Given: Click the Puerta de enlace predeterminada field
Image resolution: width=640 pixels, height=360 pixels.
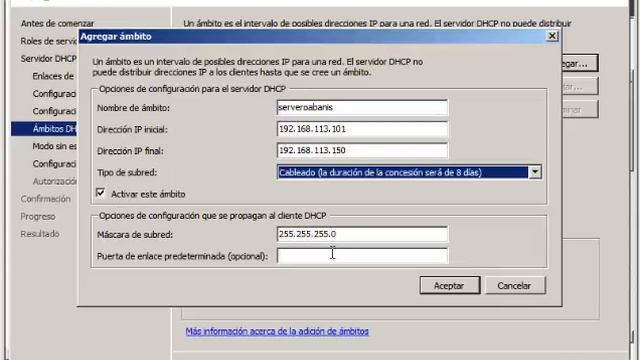Looking at the screenshot, I should [x=362, y=256].
